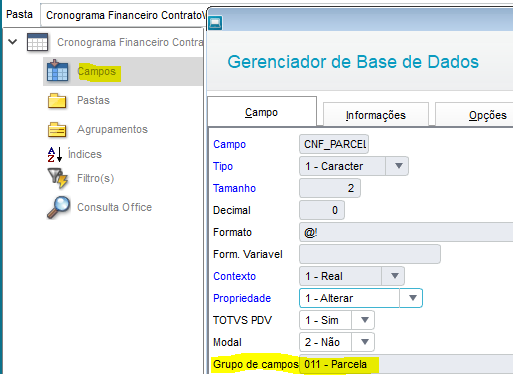Open the Propriedade dropdown arrow
Screen dimensions: 513x375
pyautogui.click(x=412, y=298)
